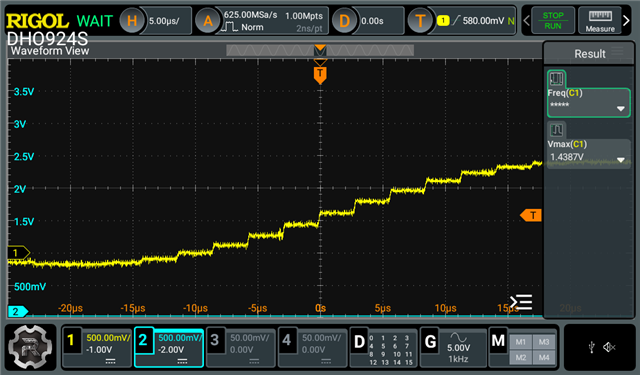Screen dimensions: 640x375
Task: Click the Freq(C1) measurement icon
Action: [556, 78]
